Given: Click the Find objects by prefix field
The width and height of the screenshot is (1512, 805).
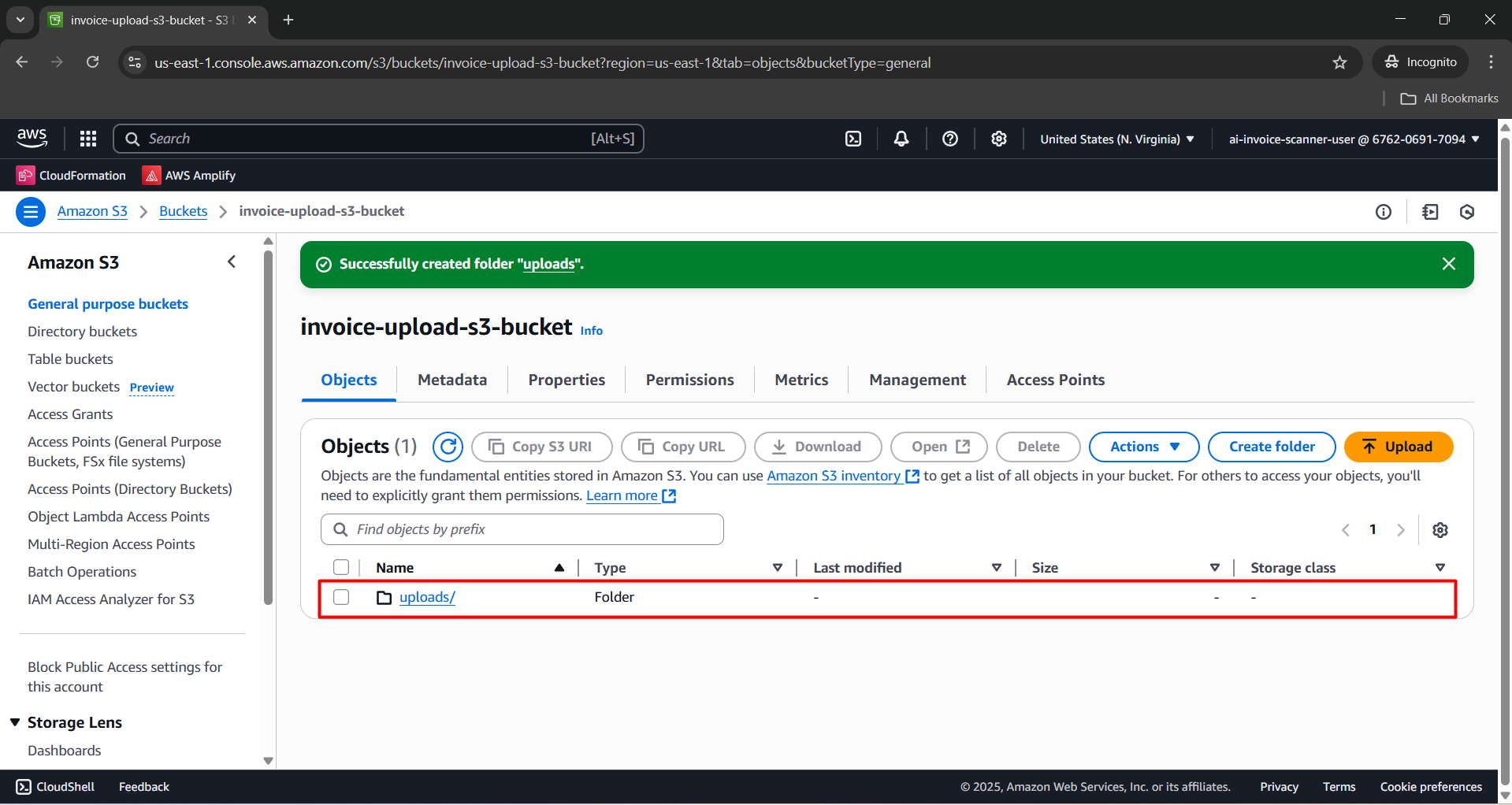Looking at the screenshot, I should [x=522, y=529].
